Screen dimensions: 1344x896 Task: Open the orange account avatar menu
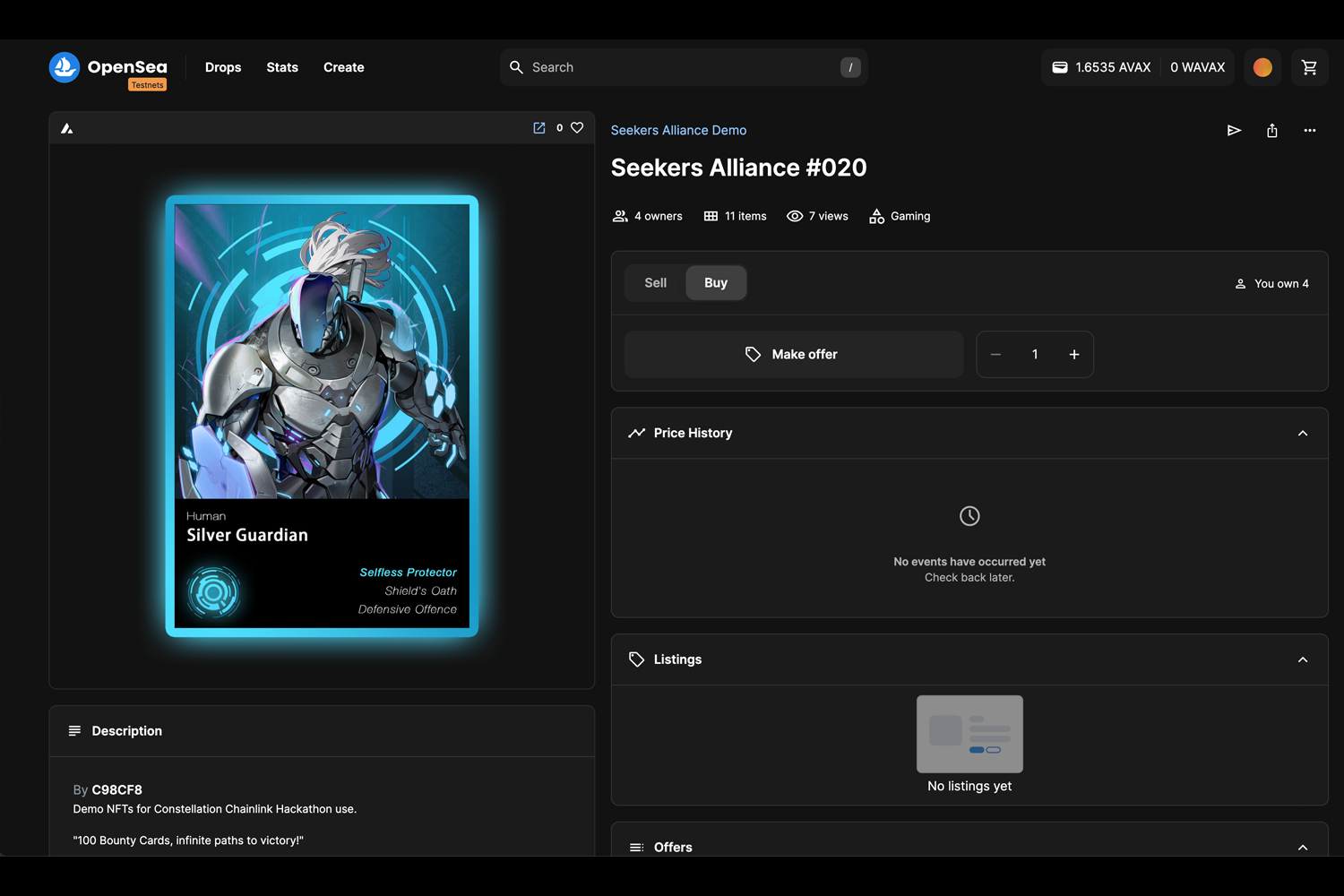pyautogui.click(x=1262, y=67)
